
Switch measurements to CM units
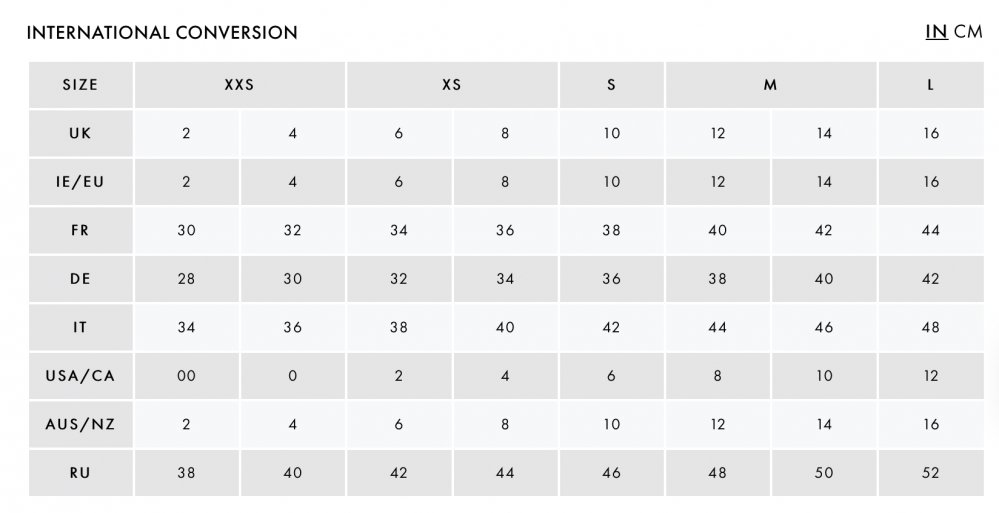pyautogui.click(x=968, y=32)
